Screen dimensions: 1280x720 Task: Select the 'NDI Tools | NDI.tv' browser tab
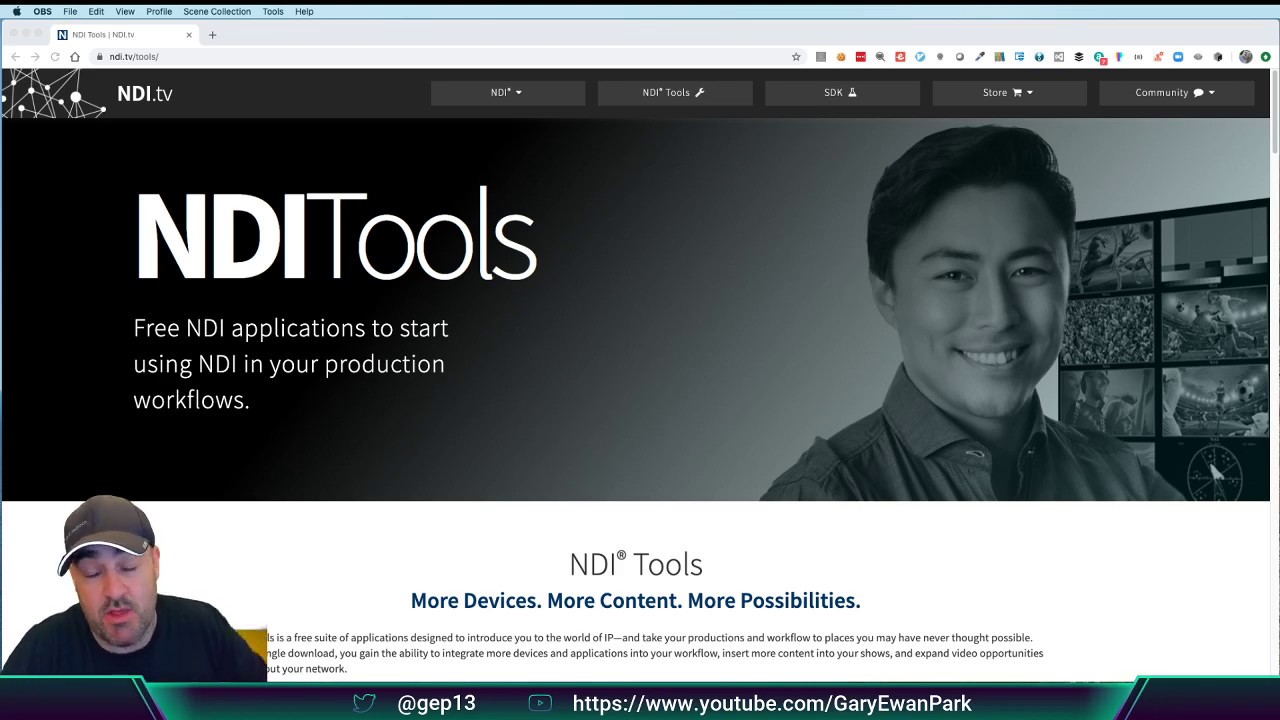pos(125,35)
